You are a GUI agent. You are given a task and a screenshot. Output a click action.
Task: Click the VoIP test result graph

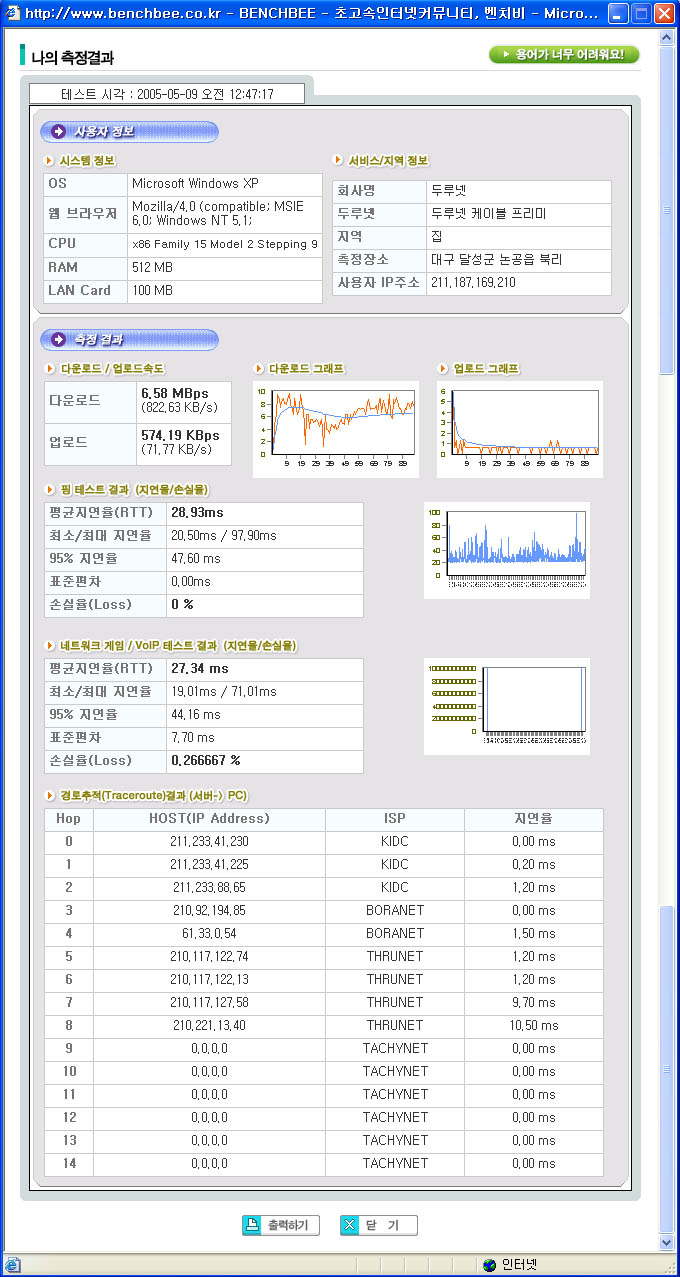507,706
